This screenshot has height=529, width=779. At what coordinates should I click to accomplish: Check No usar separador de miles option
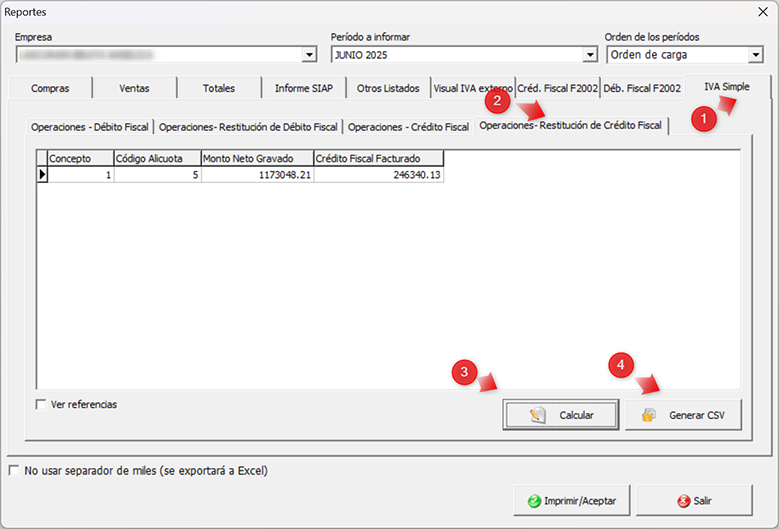(14, 470)
